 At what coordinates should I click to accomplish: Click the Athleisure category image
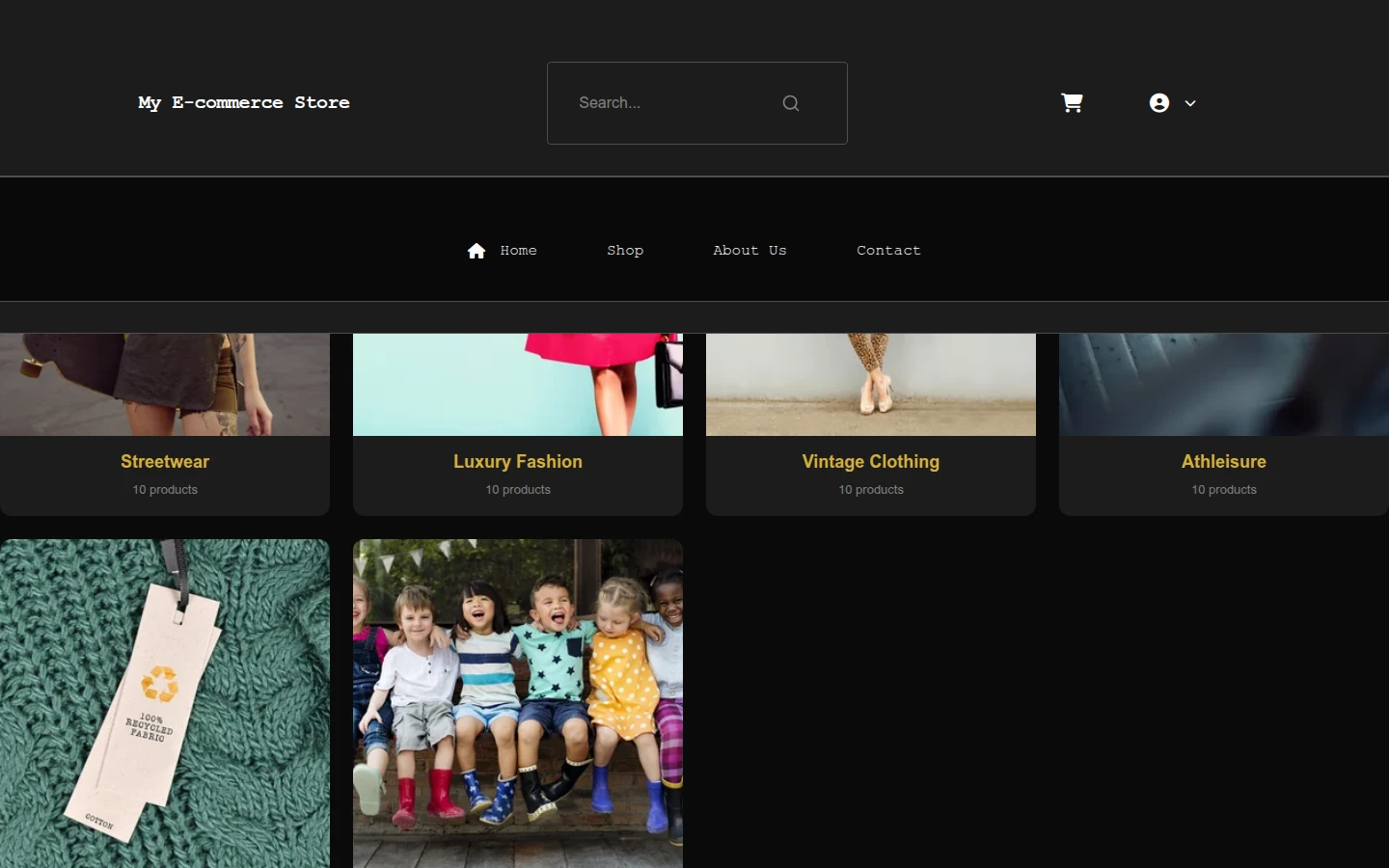tap(1224, 385)
